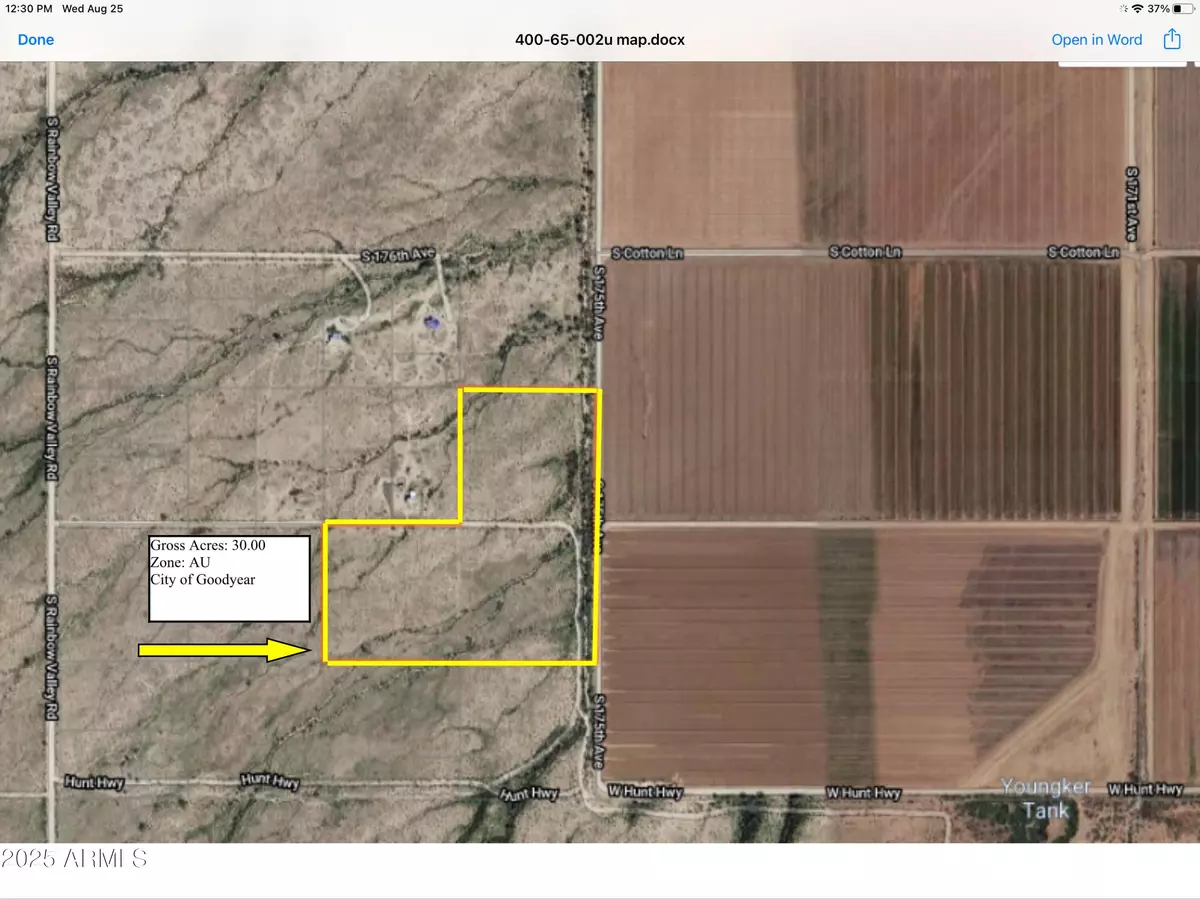The width and height of the screenshot is (1200, 899).
Task: Tap the filename 400-65-002u map.docx
Action: pyautogui.click(x=598, y=39)
